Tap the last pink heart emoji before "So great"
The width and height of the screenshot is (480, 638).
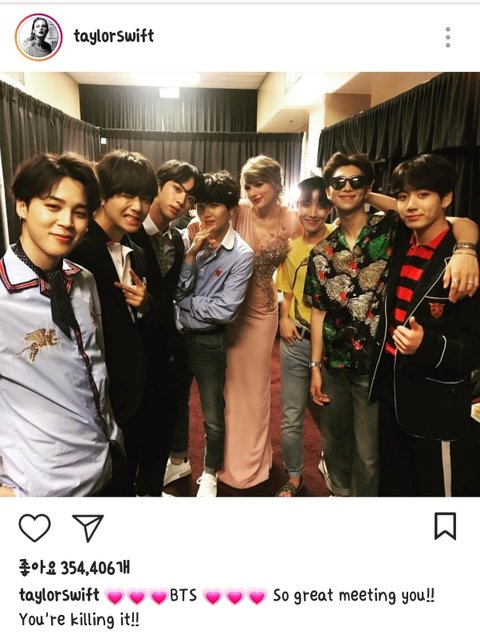(x=257, y=596)
